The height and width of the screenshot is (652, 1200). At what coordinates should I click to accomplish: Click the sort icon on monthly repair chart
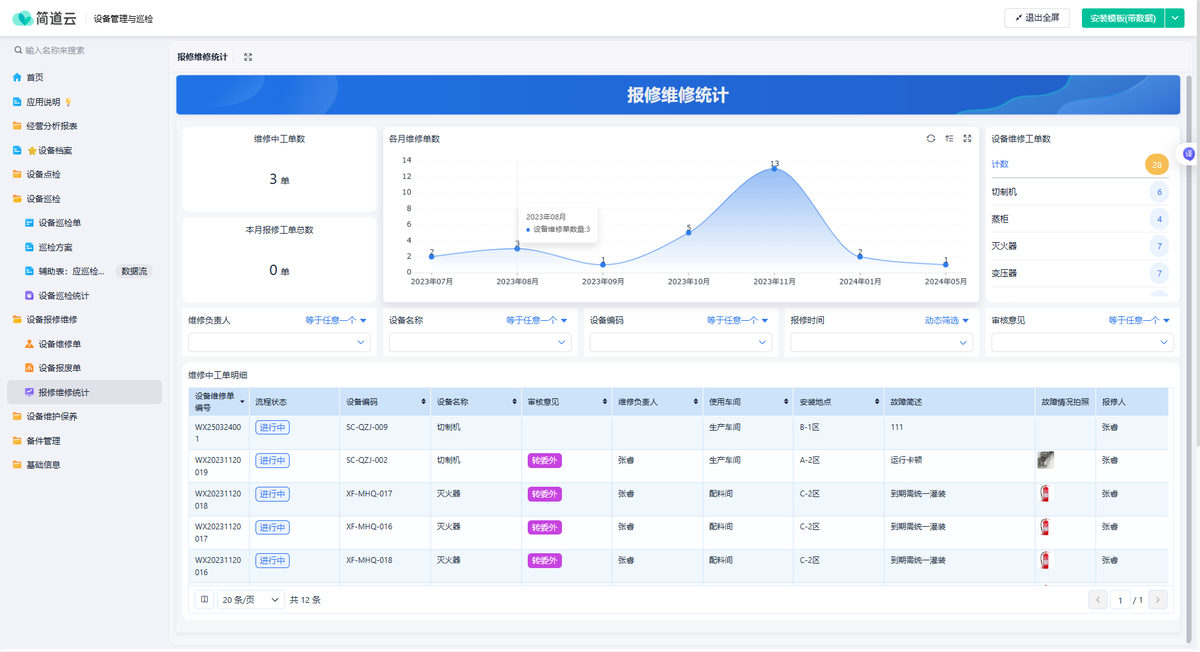[x=949, y=139]
